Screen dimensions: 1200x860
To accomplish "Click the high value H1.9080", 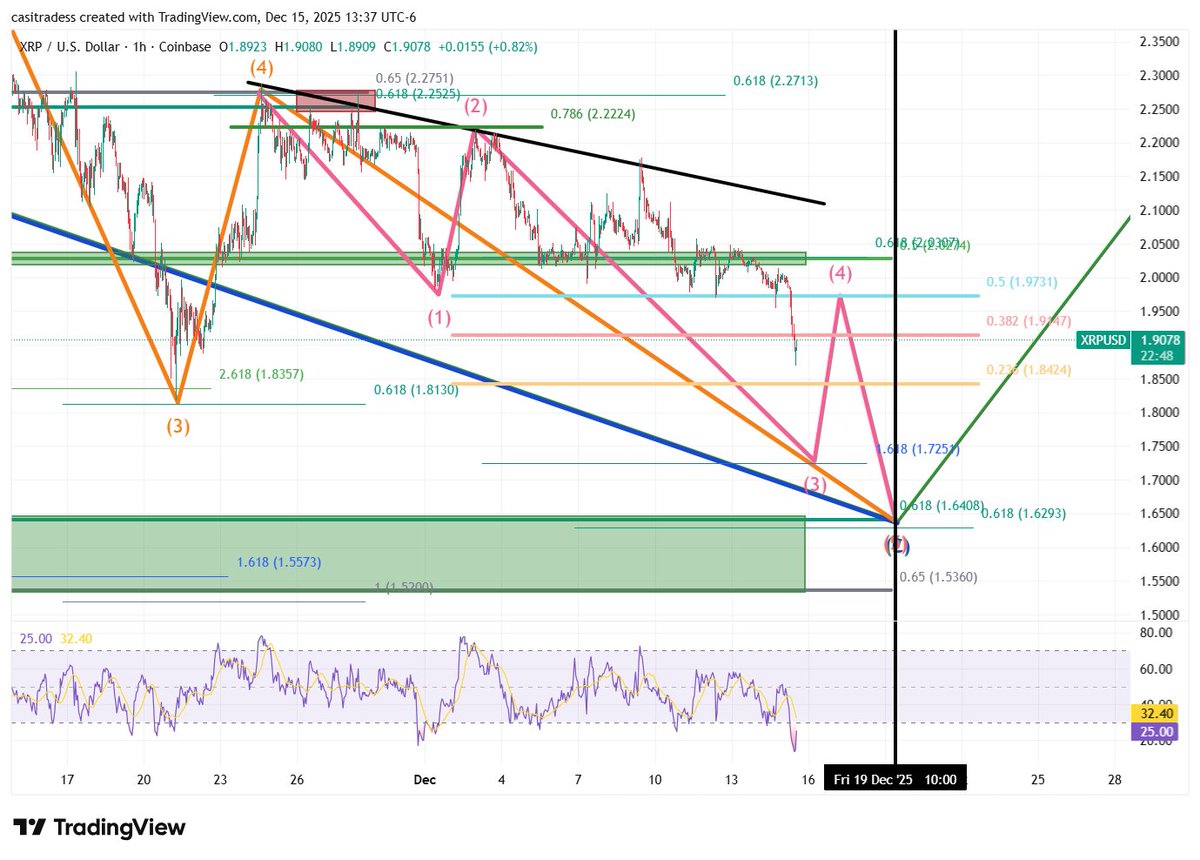I will [x=298, y=46].
